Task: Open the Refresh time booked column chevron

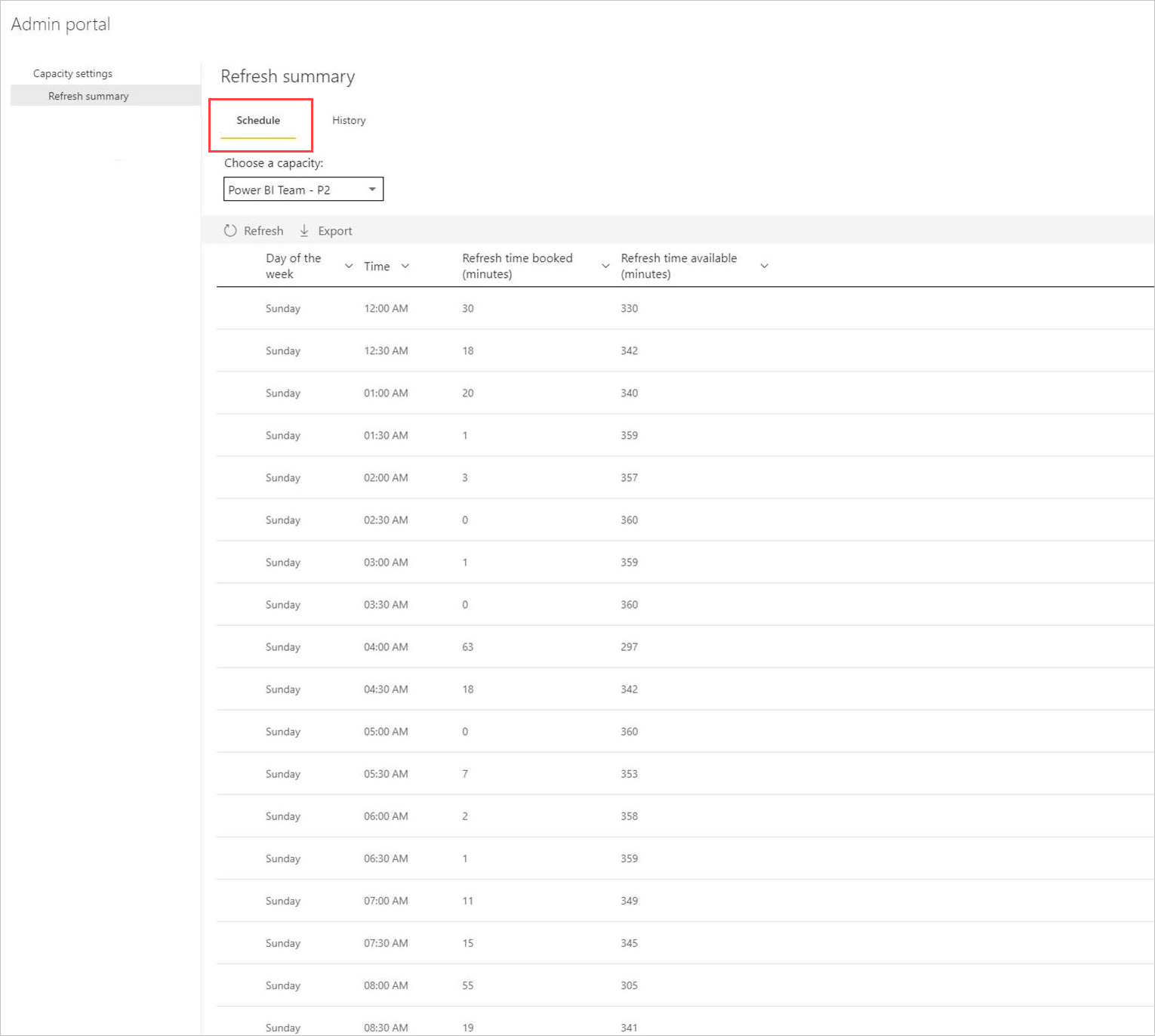Action: click(605, 266)
